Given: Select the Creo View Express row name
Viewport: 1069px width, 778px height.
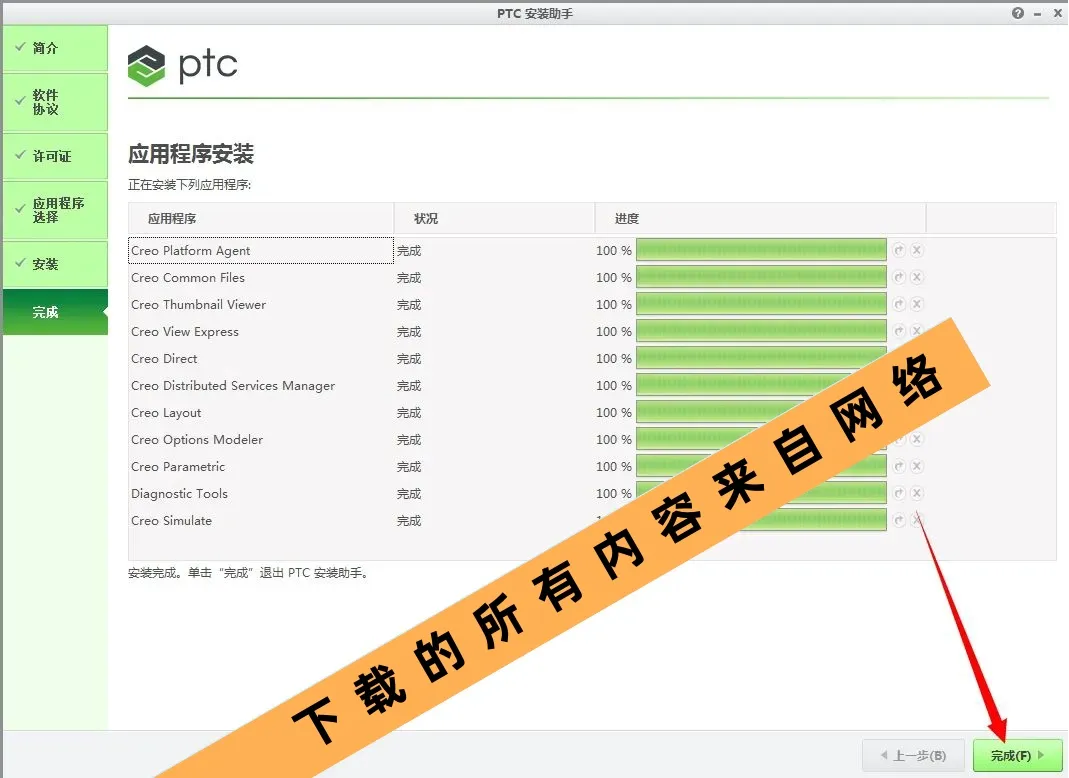Looking at the screenshot, I should coord(185,332).
